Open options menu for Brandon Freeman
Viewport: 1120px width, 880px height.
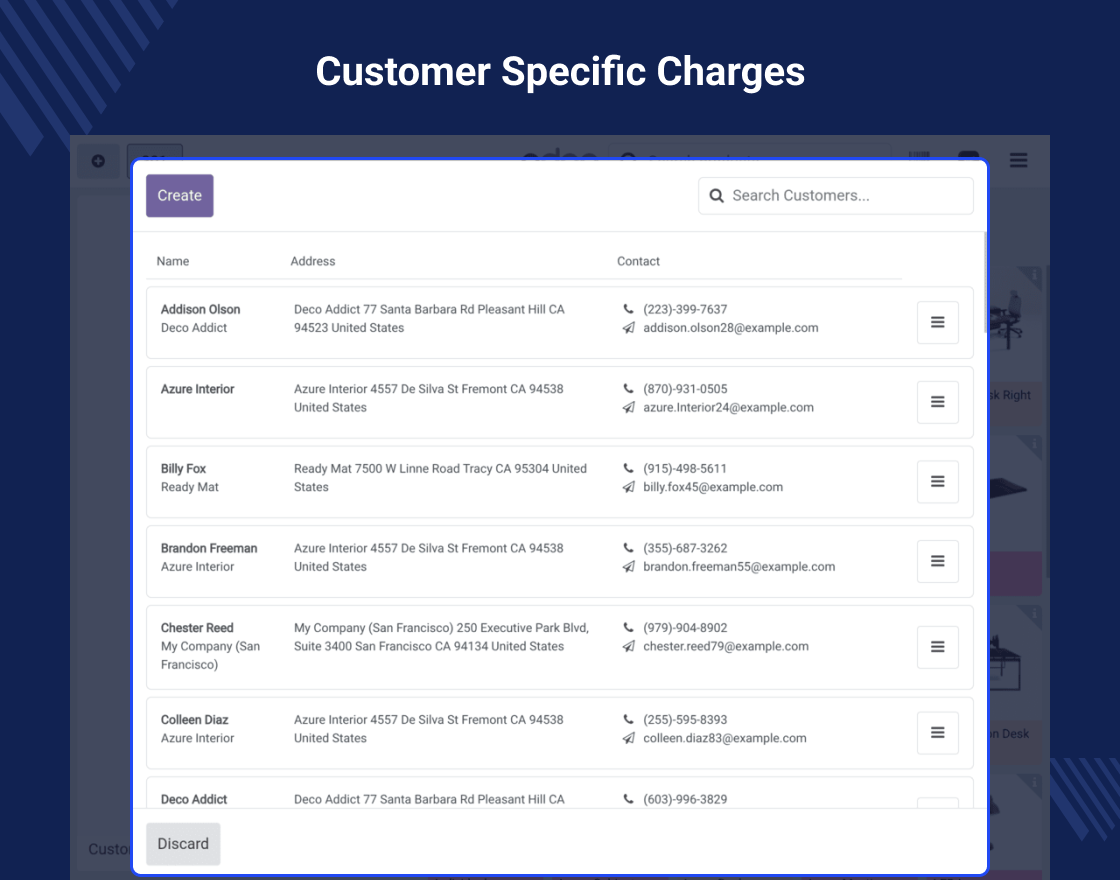point(938,561)
